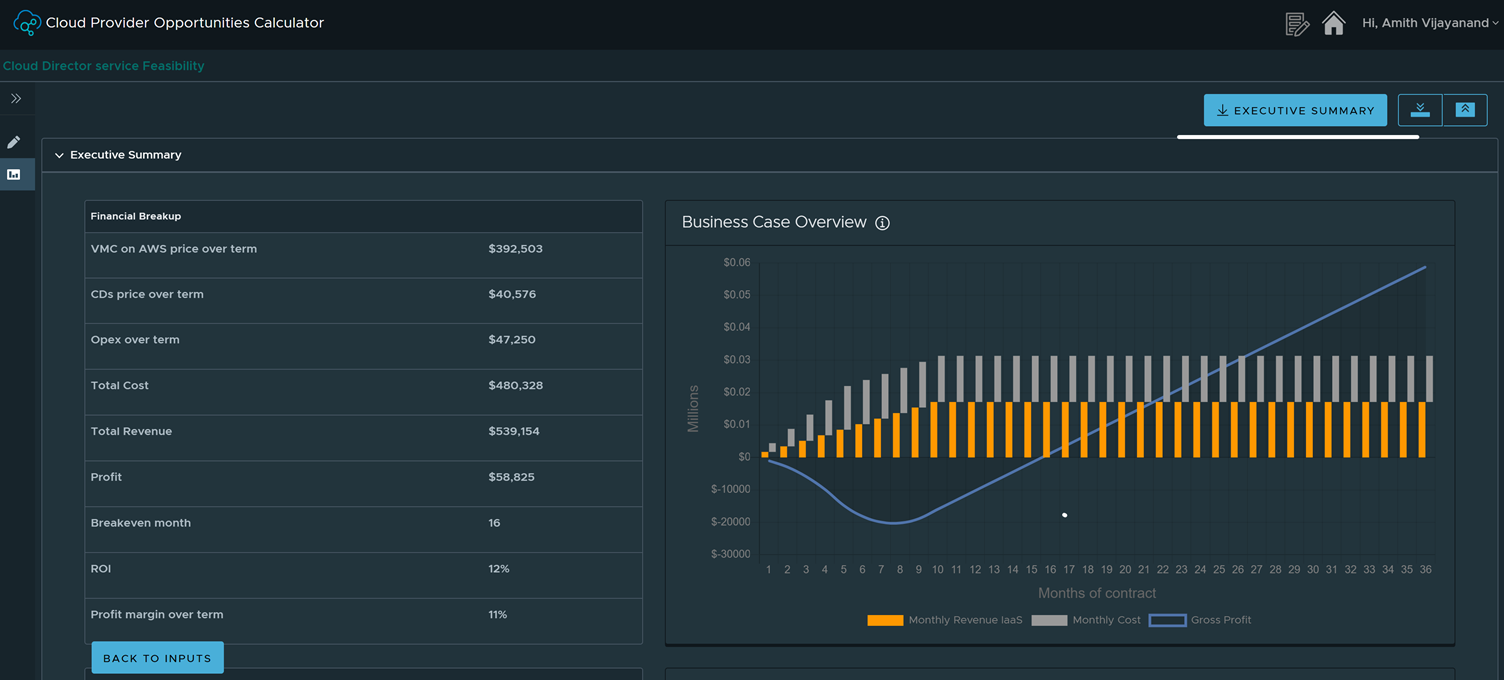This screenshot has height=680, width=1504.
Task: Toggle Monthly Revenue IaaS series in legend
Action: pos(965,620)
